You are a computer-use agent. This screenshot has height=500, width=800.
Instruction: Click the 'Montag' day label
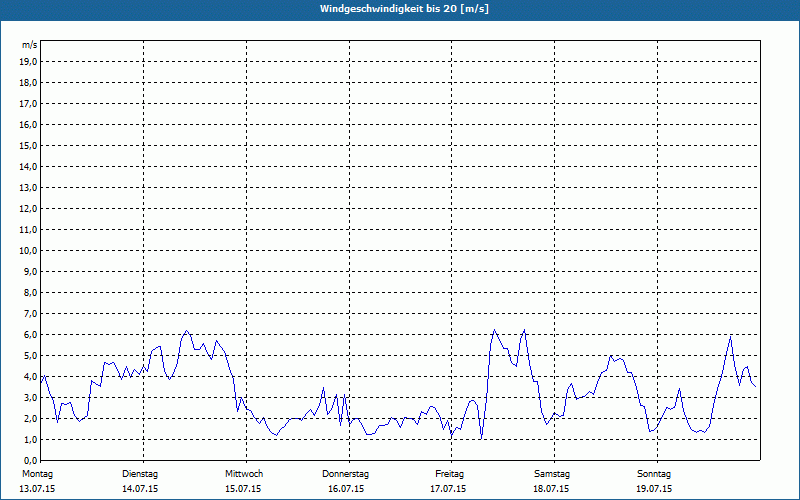pyautogui.click(x=37, y=474)
